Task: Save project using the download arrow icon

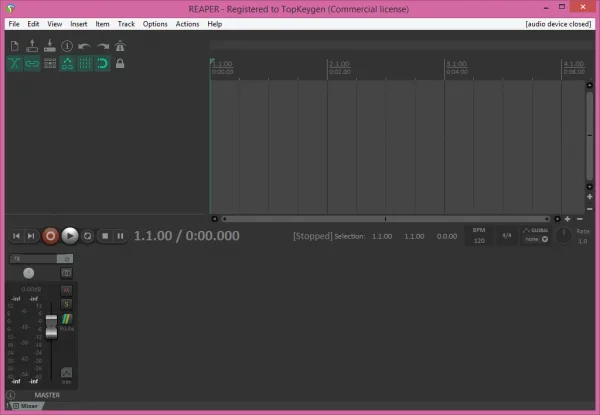Action: pyautogui.click(x=49, y=46)
